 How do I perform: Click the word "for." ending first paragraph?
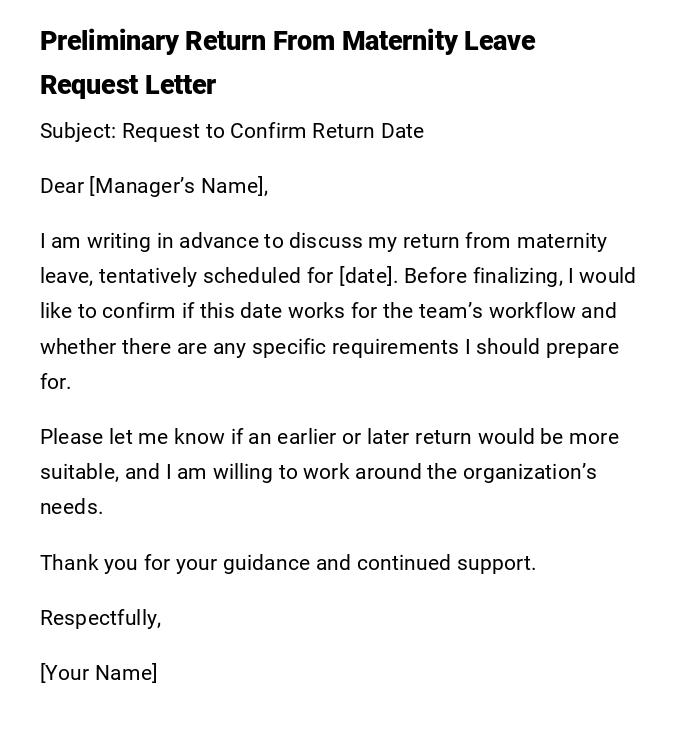point(56,382)
